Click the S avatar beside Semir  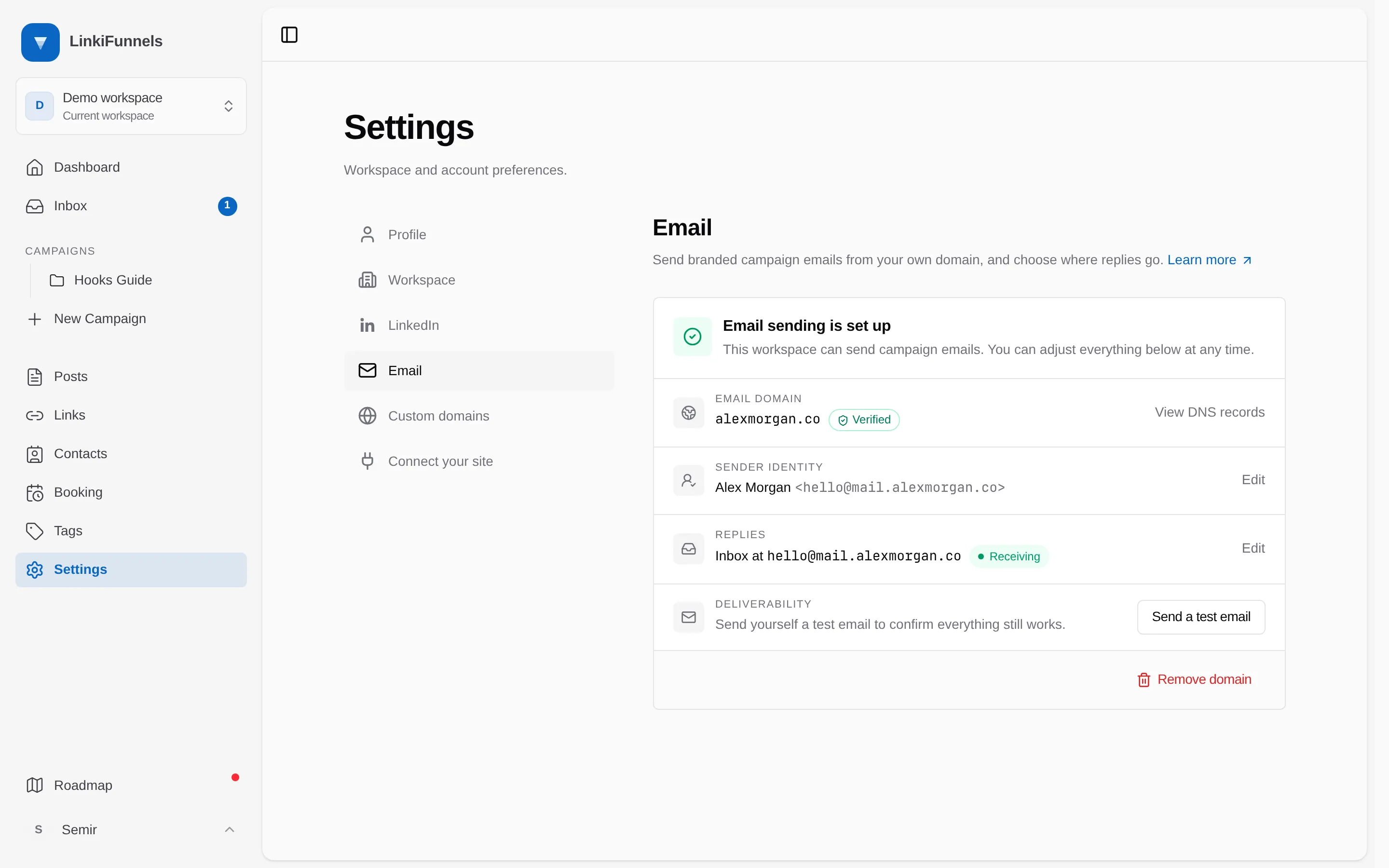(x=39, y=829)
